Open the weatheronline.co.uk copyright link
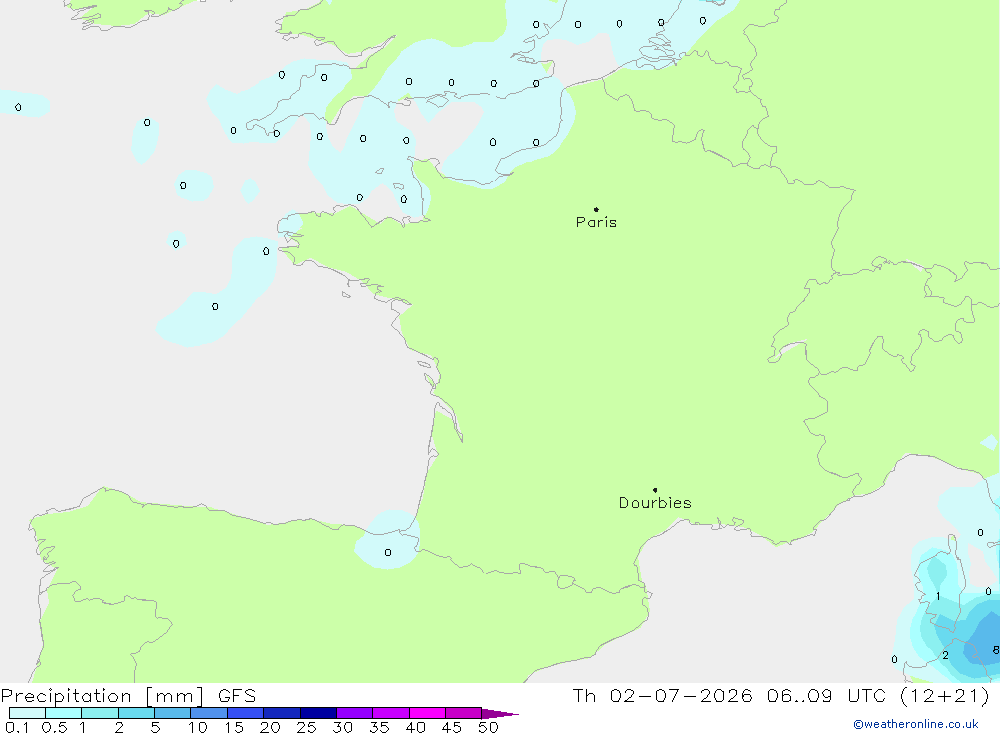1000x733 pixels. pos(916,724)
